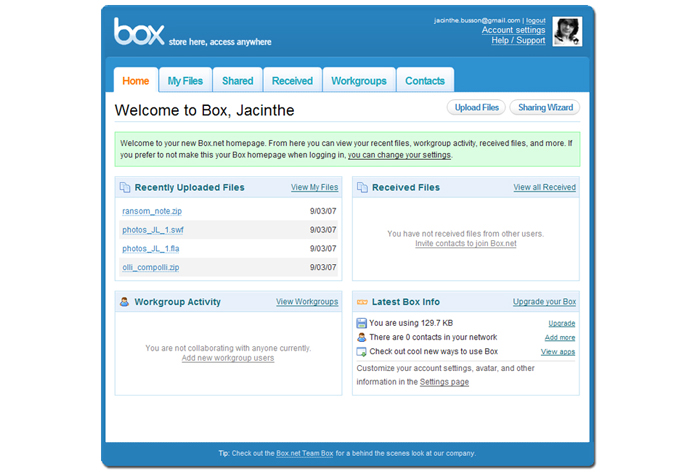This screenshot has width=695, height=475.
Task: Click Add new workgroup users link
Action: pos(228,358)
